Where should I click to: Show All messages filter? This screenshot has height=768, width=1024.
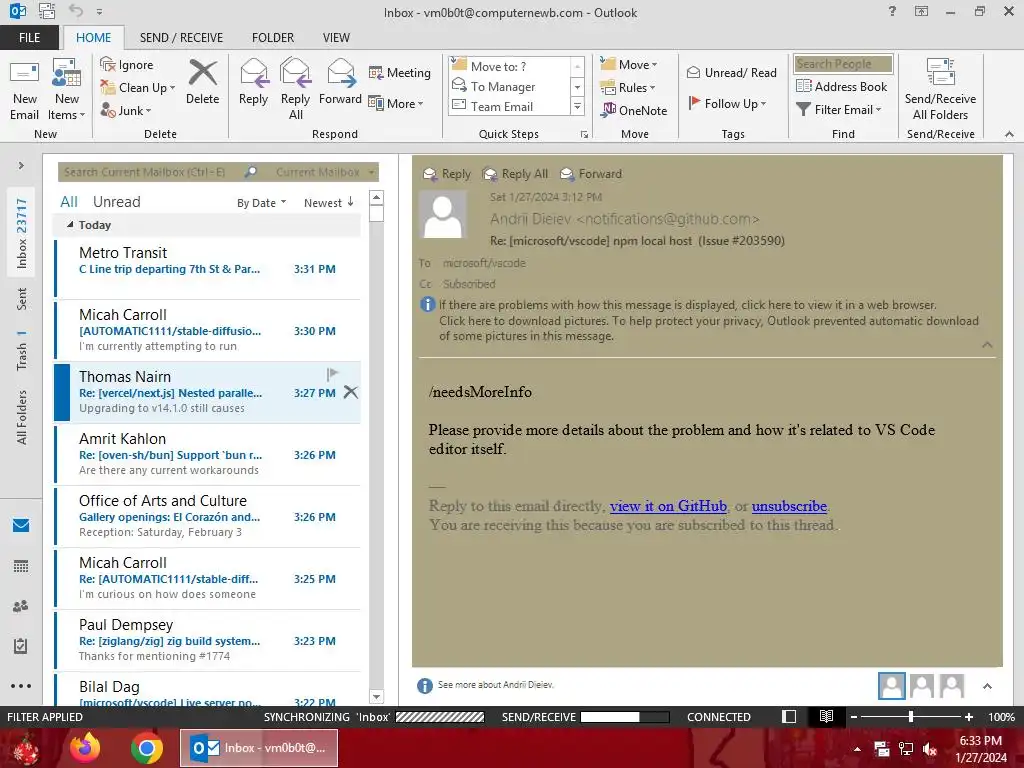(x=69, y=202)
